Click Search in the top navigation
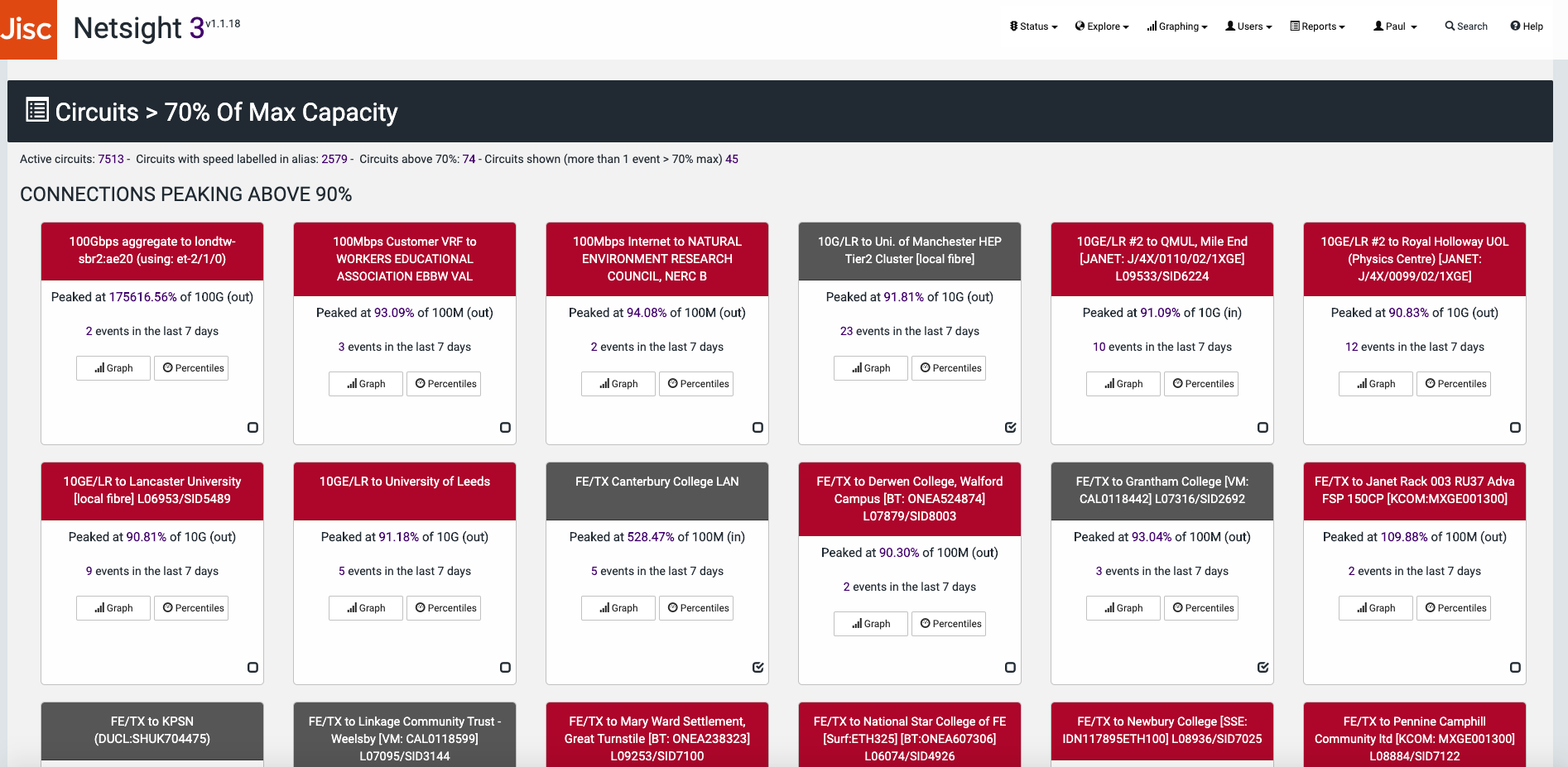This screenshot has width=1568, height=767. pyautogui.click(x=1466, y=26)
